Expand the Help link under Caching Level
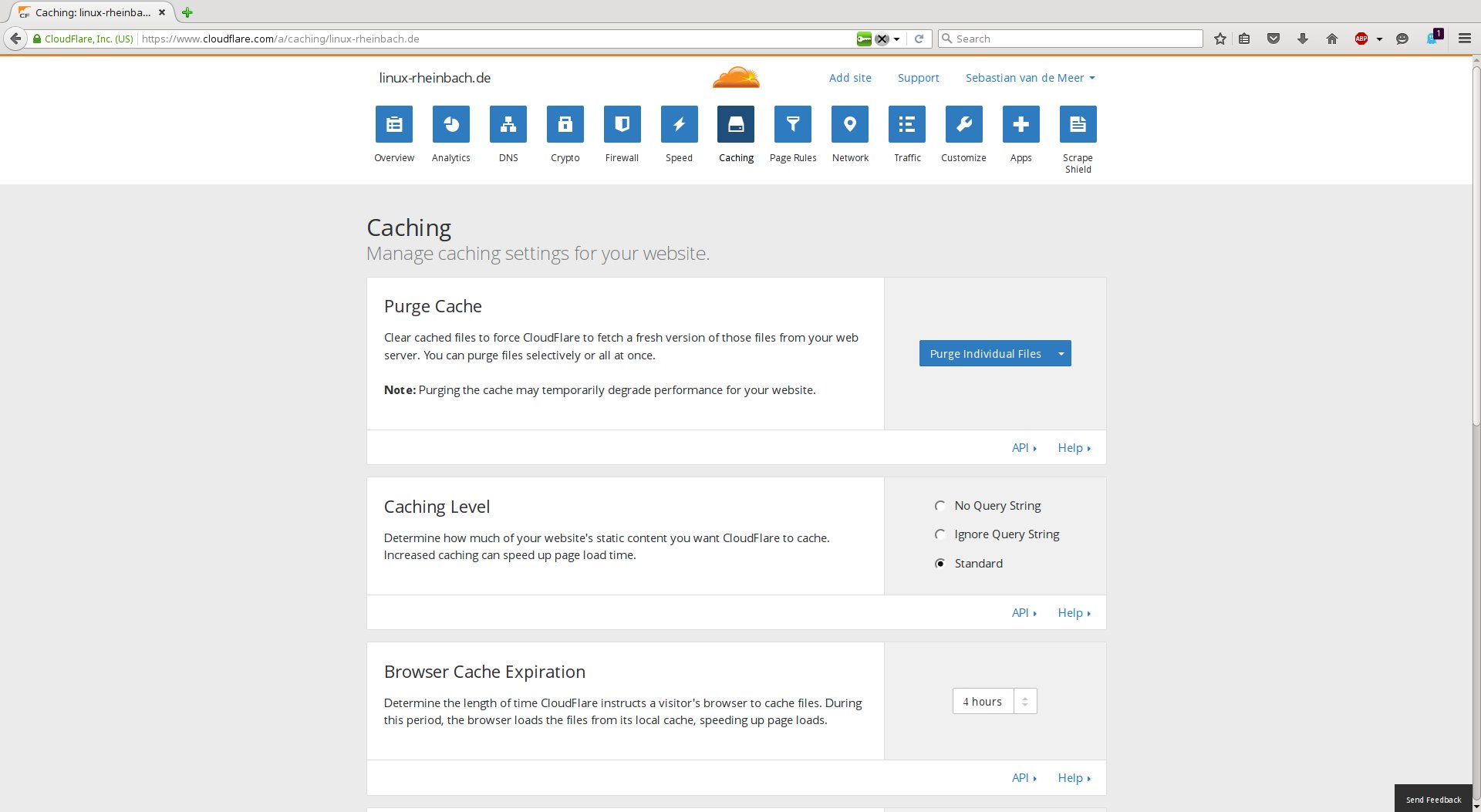The image size is (1481, 812). pyautogui.click(x=1074, y=613)
